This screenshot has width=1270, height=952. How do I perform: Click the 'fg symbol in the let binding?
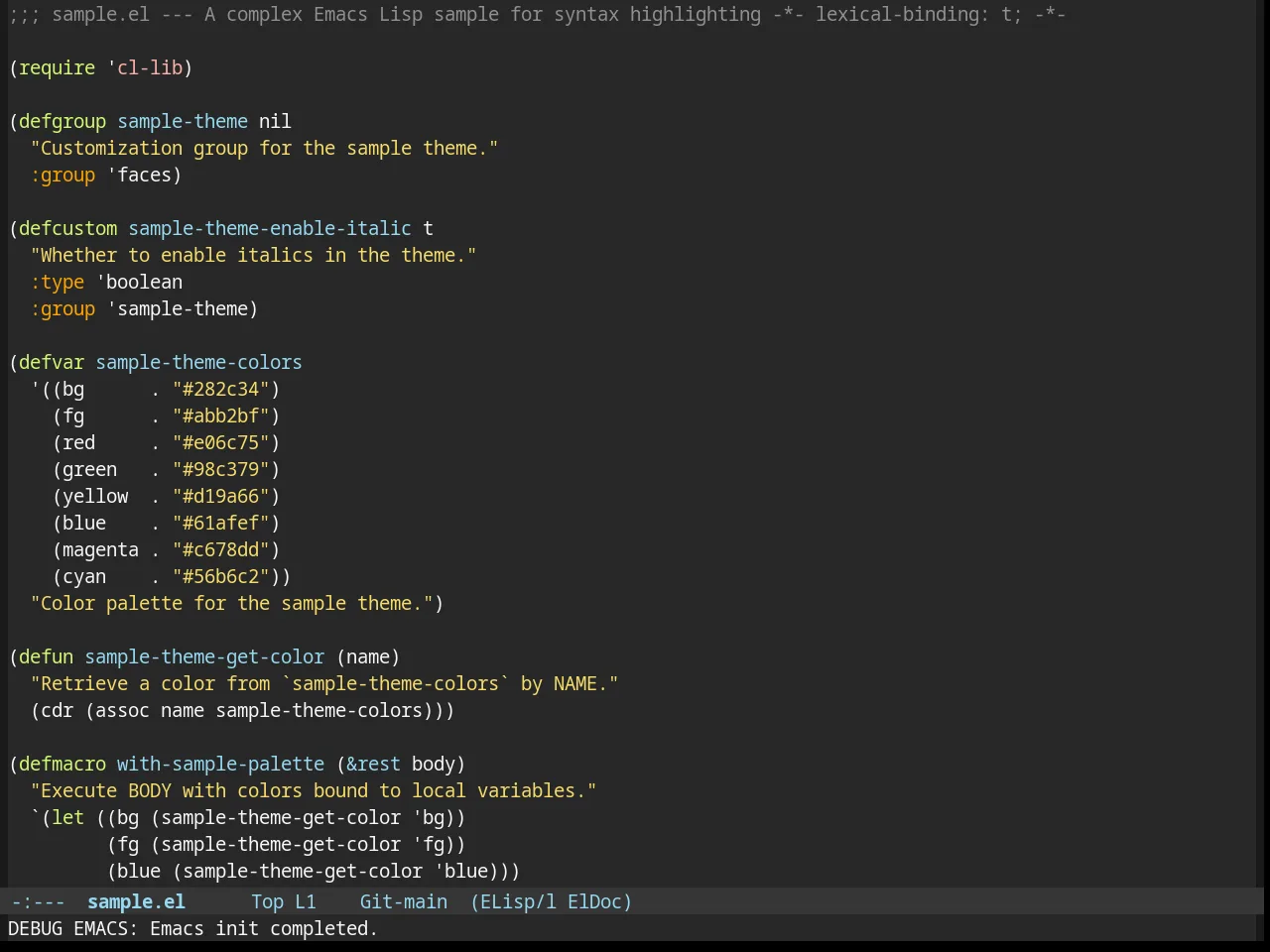coord(428,844)
